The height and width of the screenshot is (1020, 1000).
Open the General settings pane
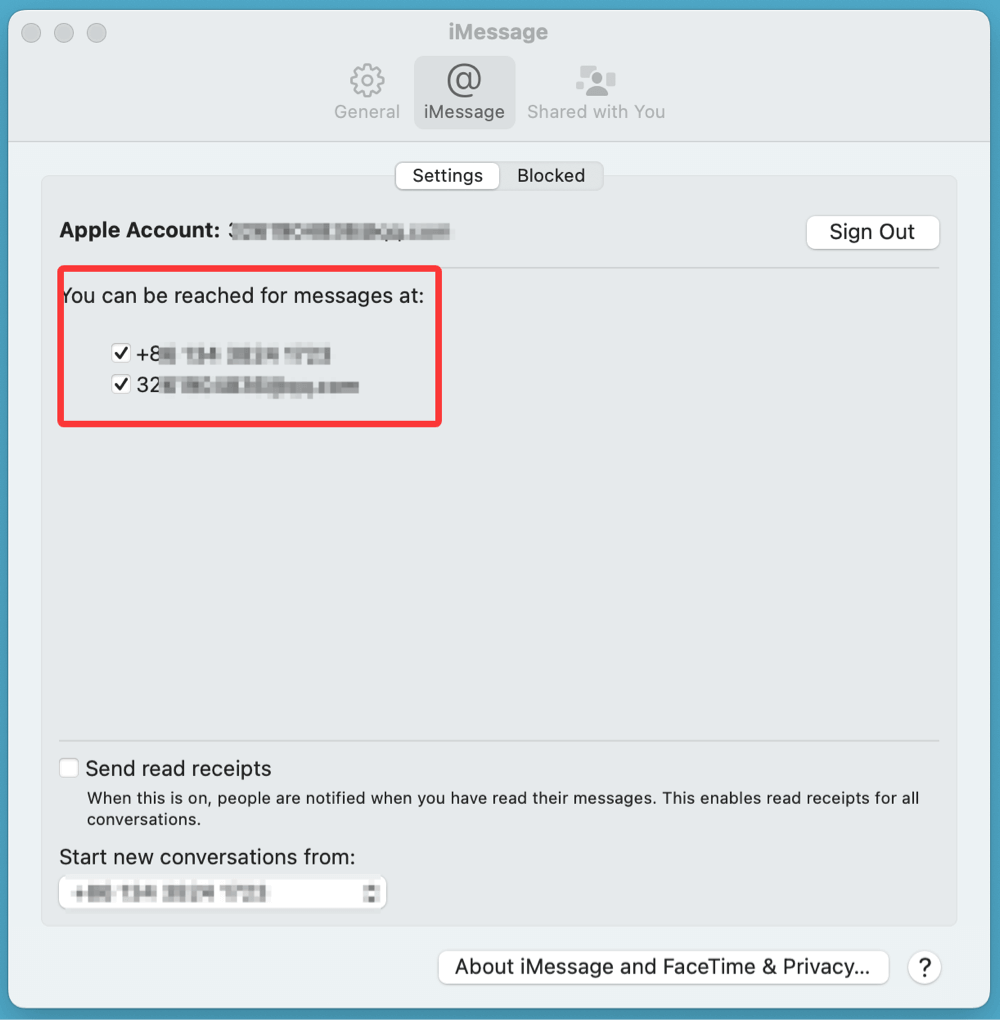point(366,92)
